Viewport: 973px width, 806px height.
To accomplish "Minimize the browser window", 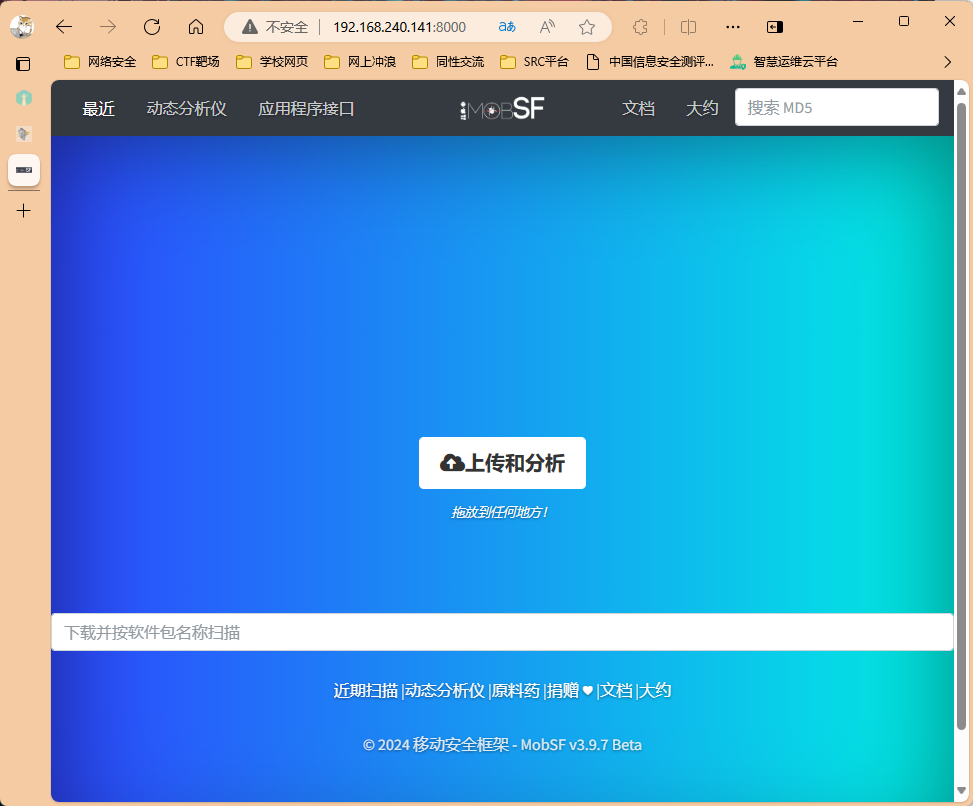I will point(858,21).
